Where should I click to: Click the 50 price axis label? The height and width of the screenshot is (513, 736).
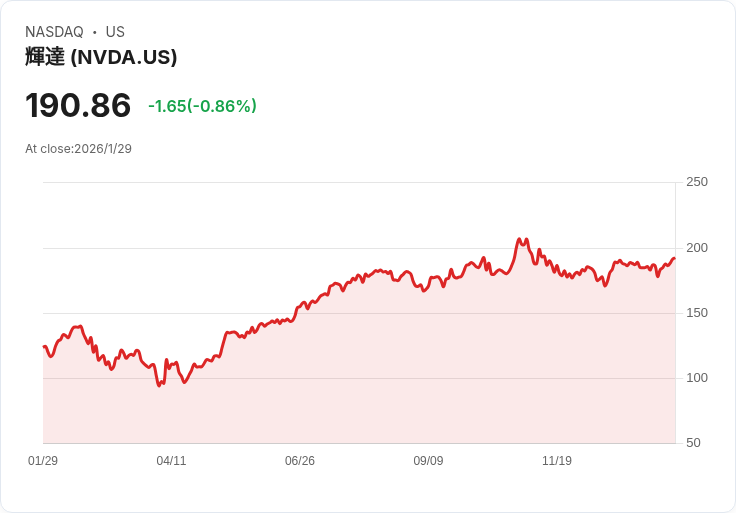coord(693,443)
